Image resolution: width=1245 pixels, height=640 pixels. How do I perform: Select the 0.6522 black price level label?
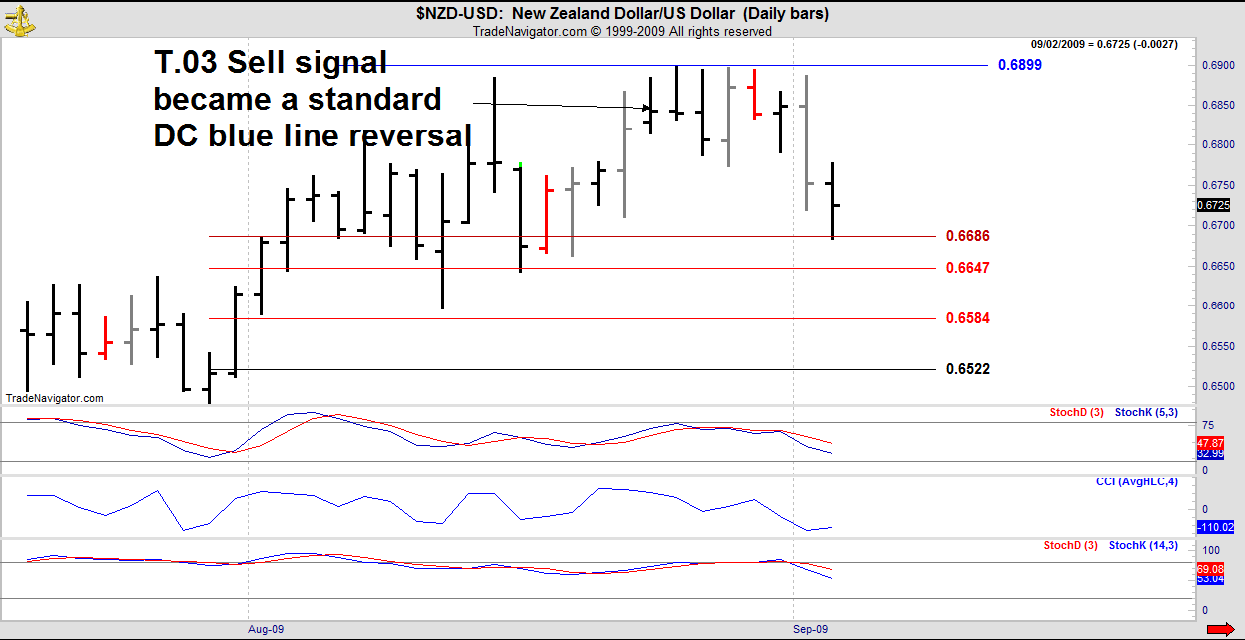point(967,369)
